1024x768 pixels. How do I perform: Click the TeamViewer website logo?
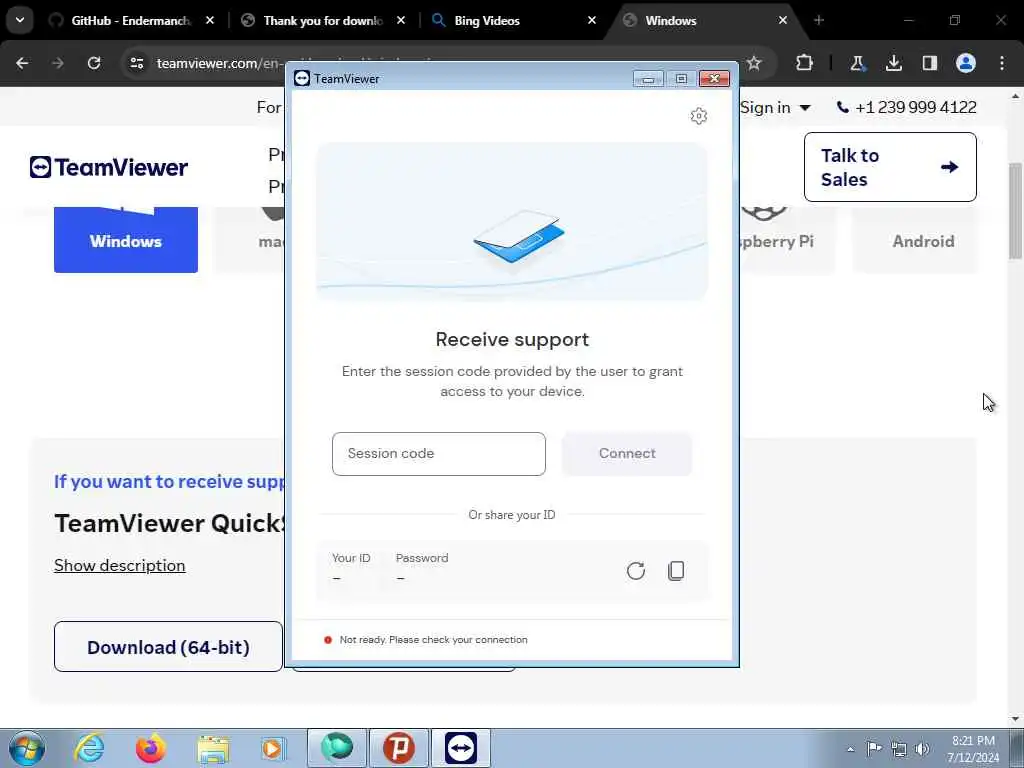(x=109, y=167)
